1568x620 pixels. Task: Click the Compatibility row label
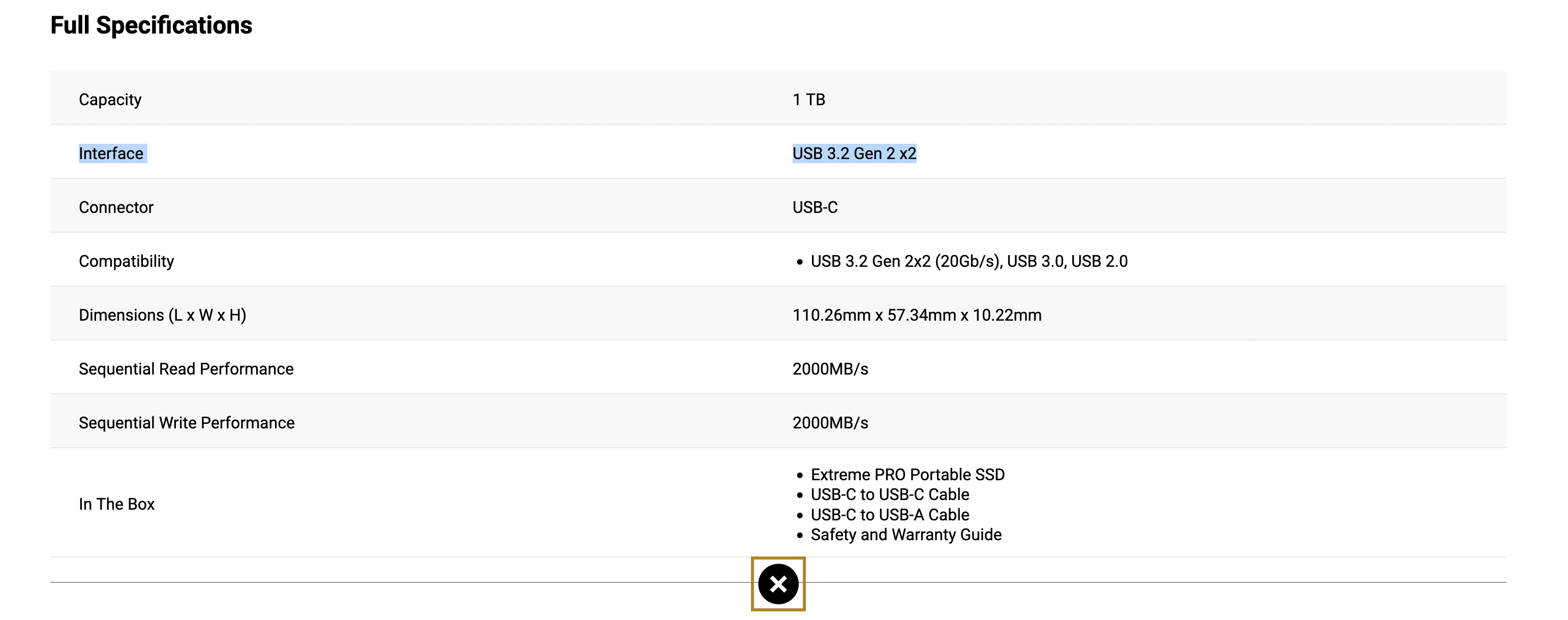click(127, 262)
